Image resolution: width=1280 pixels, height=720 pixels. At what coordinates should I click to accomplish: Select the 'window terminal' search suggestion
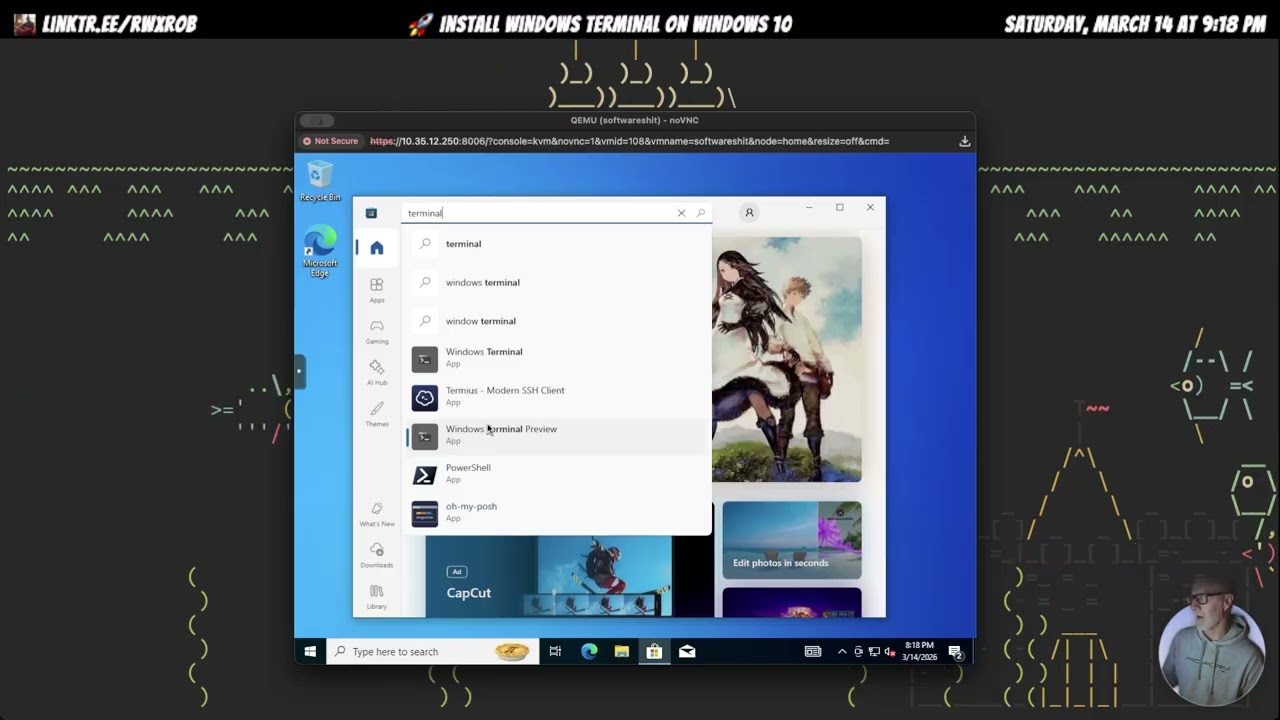pos(558,321)
